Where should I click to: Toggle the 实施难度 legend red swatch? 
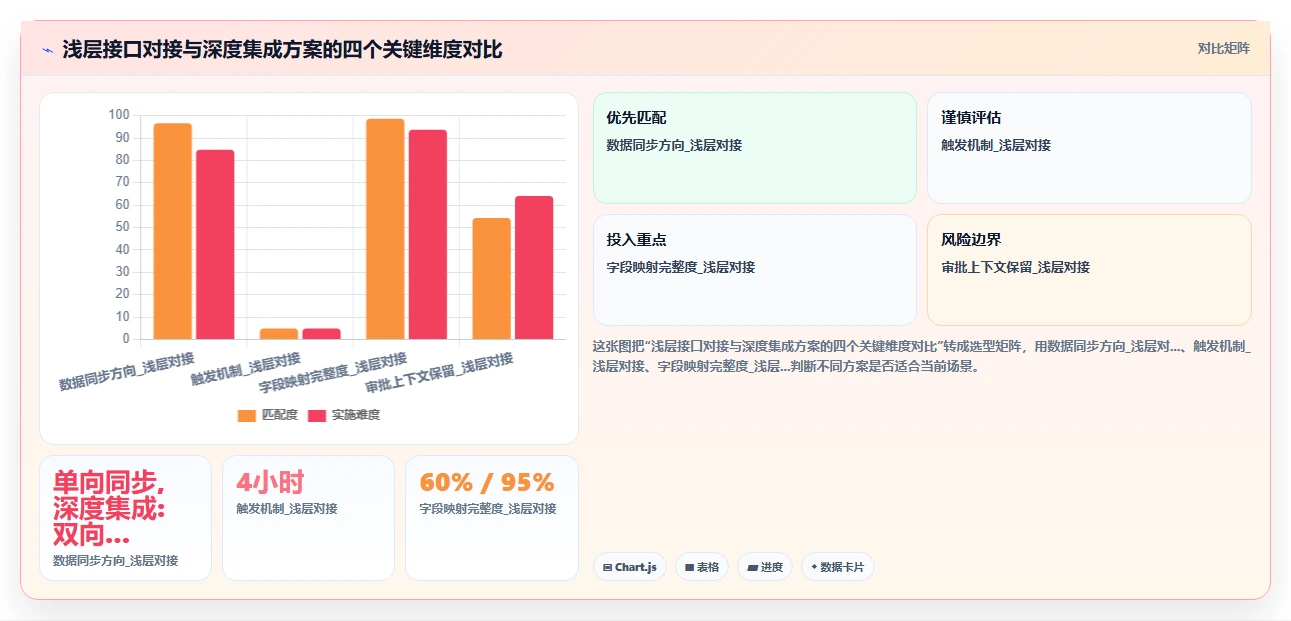click(317, 415)
